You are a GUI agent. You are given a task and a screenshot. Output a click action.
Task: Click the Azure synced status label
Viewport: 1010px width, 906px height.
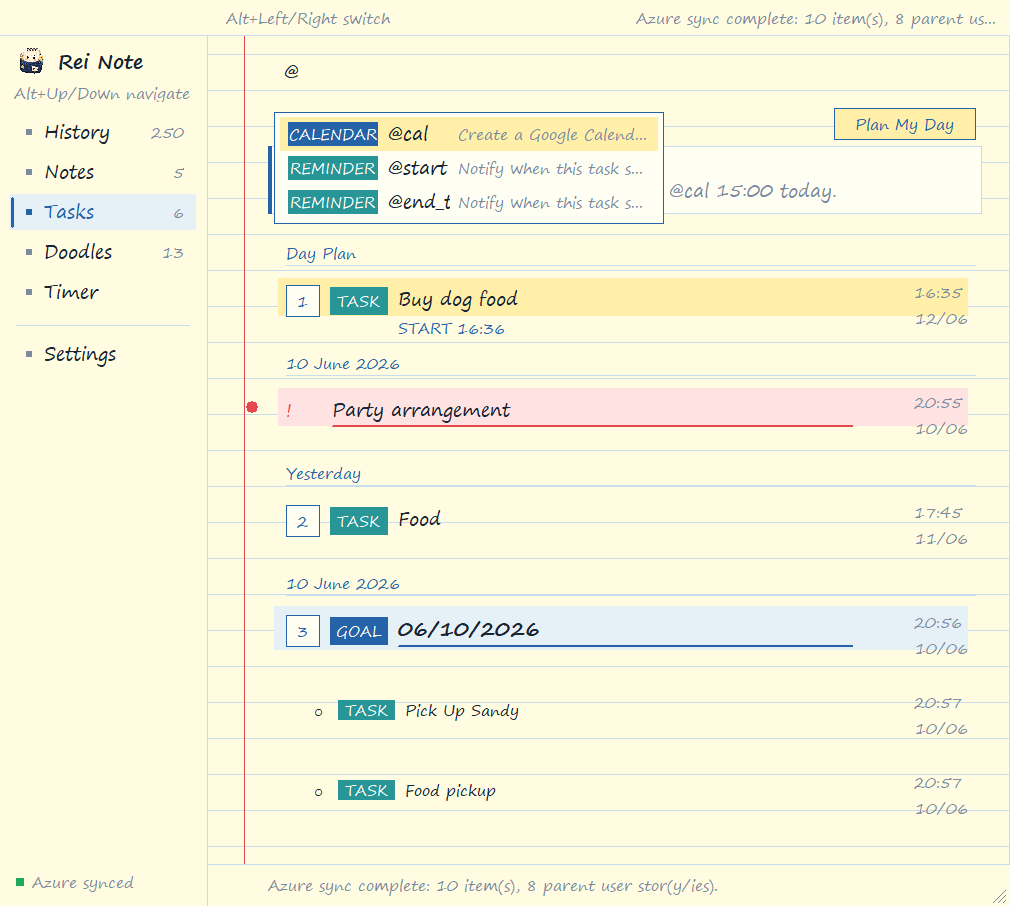(x=82, y=883)
